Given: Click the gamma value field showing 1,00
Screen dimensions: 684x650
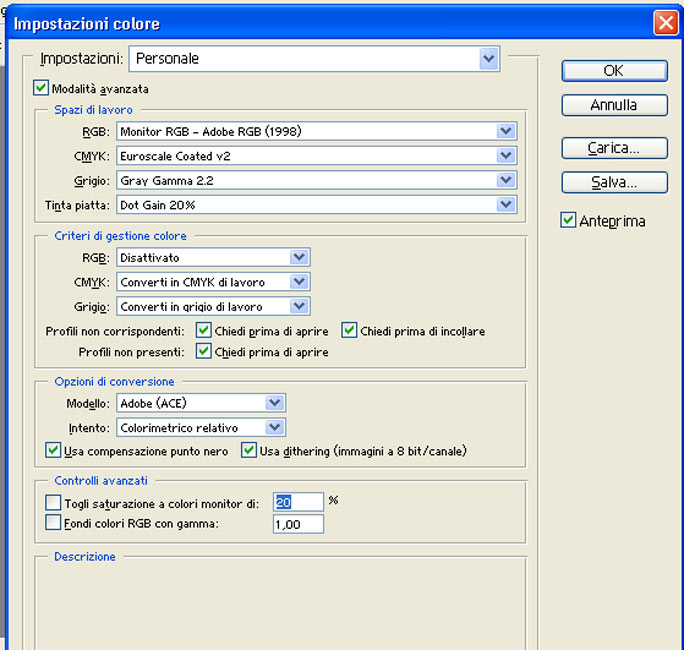Looking at the screenshot, I should coord(298,524).
